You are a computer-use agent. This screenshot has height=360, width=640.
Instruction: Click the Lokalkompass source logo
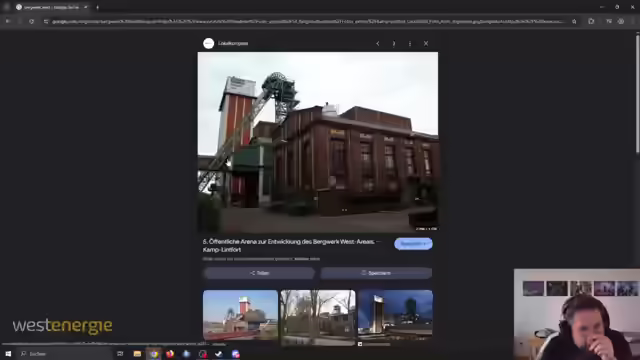click(x=209, y=43)
